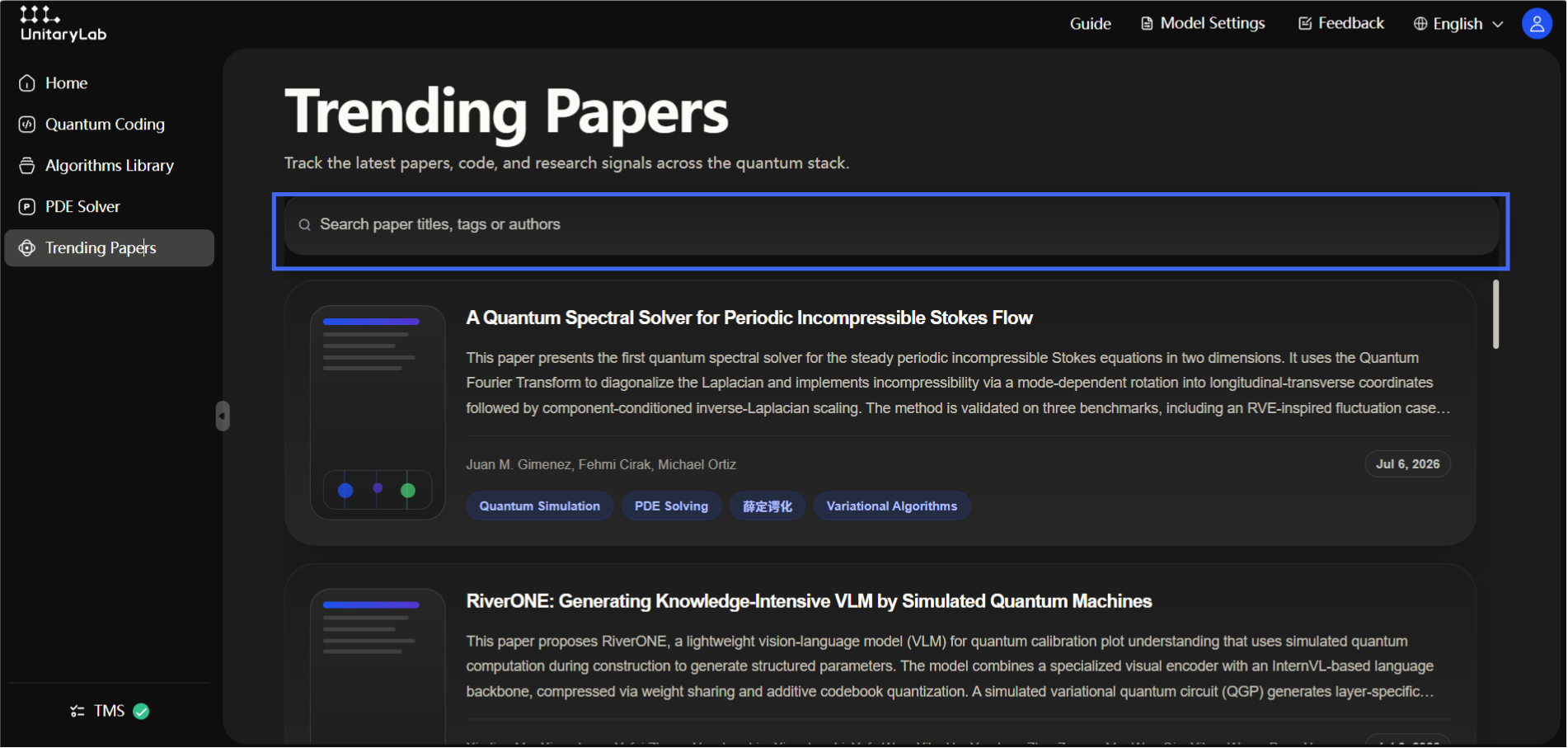Click the PDE Solving tag
The height and width of the screenshot is (748, 1568).
pos(671,506)
